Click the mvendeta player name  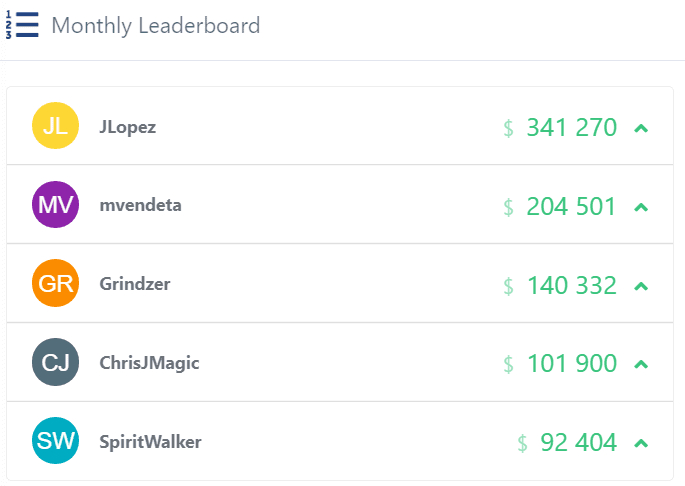pos(140,205)
